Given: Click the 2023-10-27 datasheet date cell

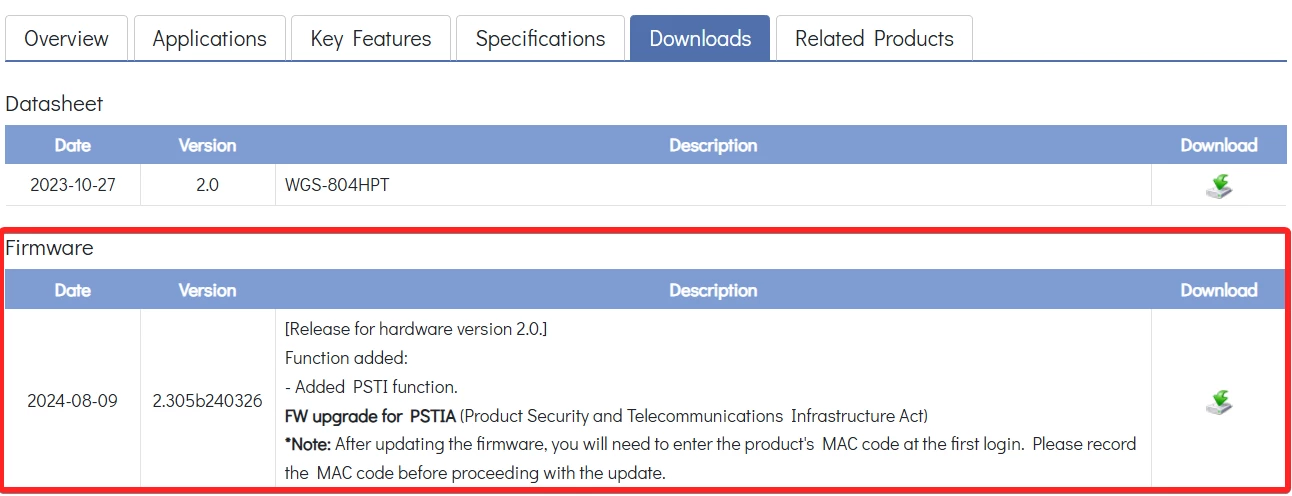Looking at the screenshot, I should click(x=72, y=185).
